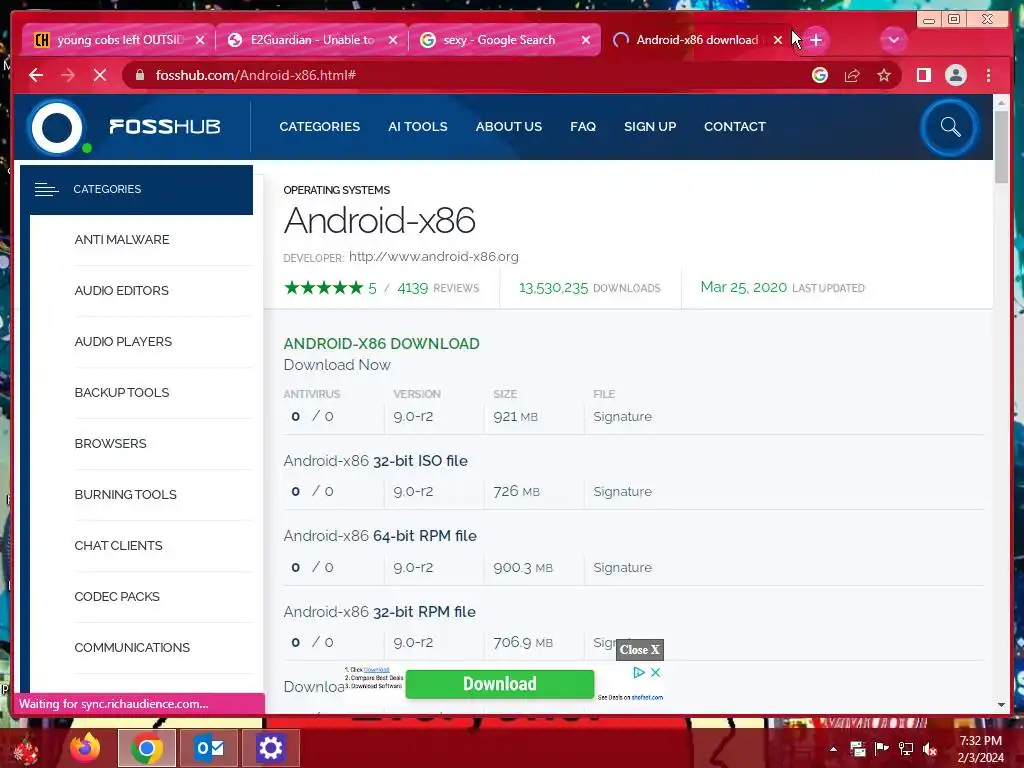Share this page via share icon

852,76
